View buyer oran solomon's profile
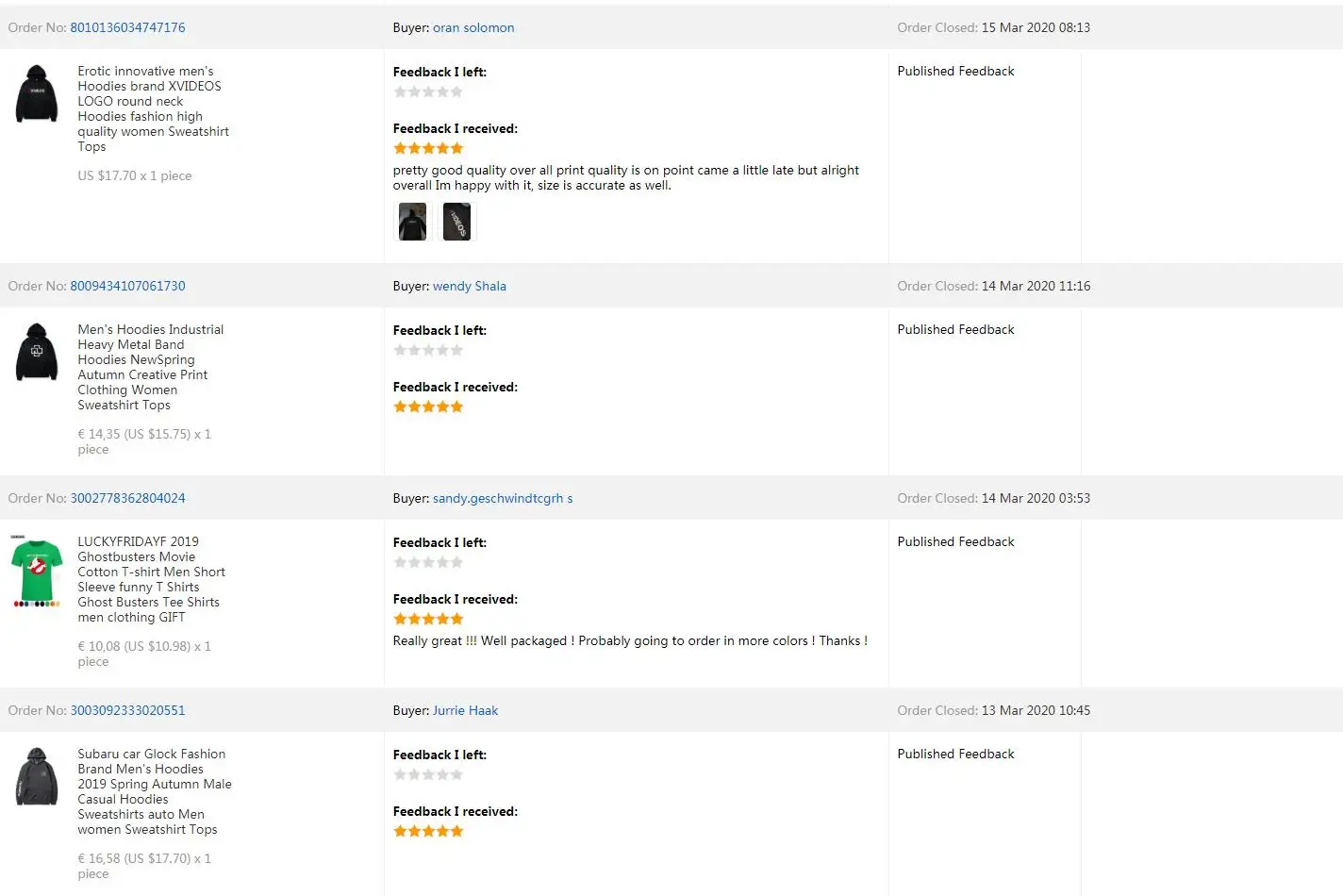The image size is (1343, 896). [x=473, y=27]
